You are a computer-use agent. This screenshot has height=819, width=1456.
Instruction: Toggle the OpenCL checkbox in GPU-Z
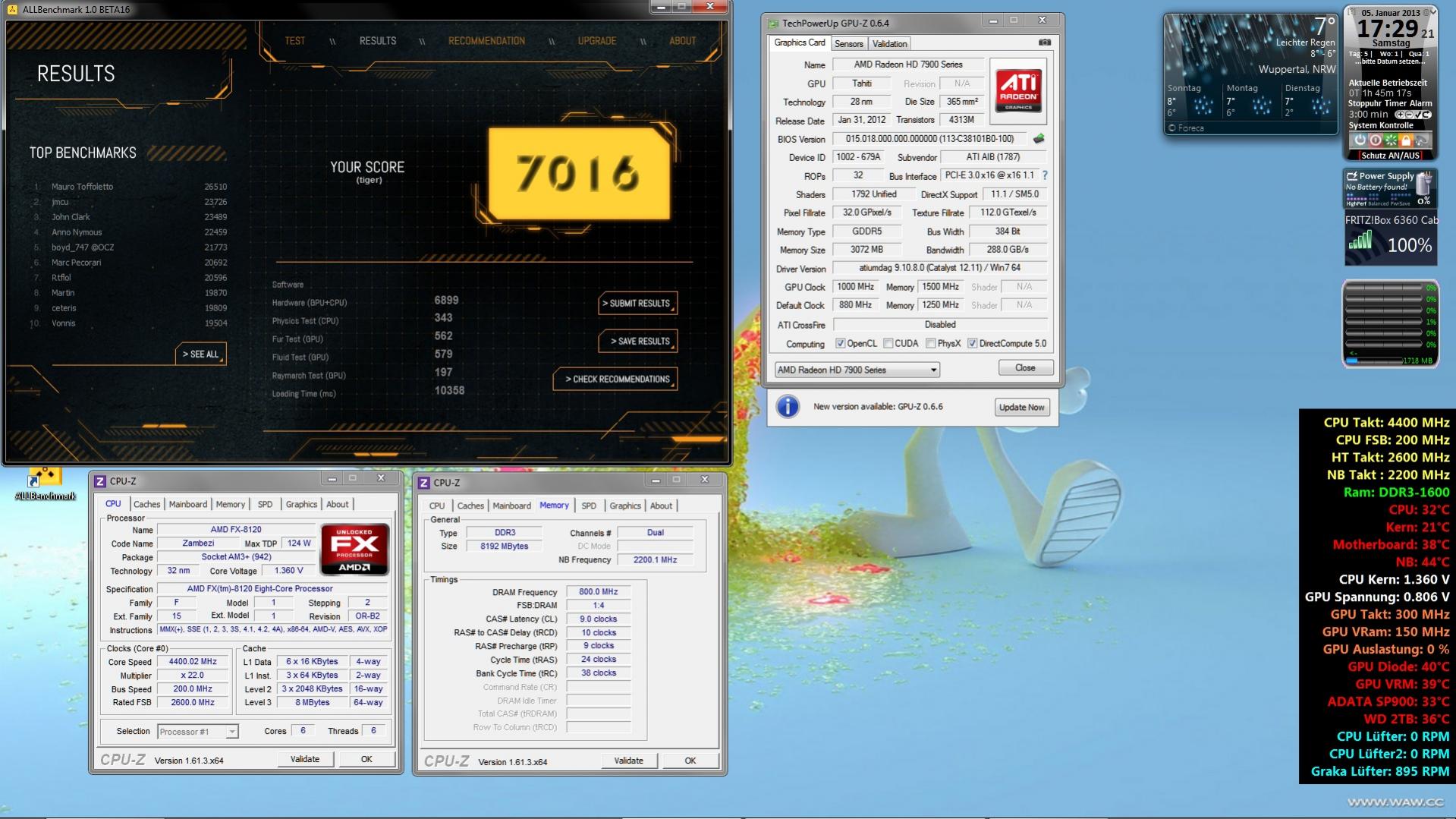(840, 344)
